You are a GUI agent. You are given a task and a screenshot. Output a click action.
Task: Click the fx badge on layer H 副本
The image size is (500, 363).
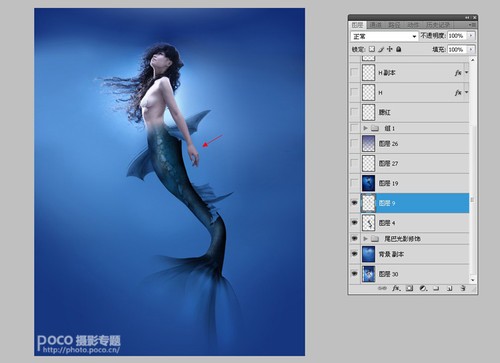coord(458,72)
